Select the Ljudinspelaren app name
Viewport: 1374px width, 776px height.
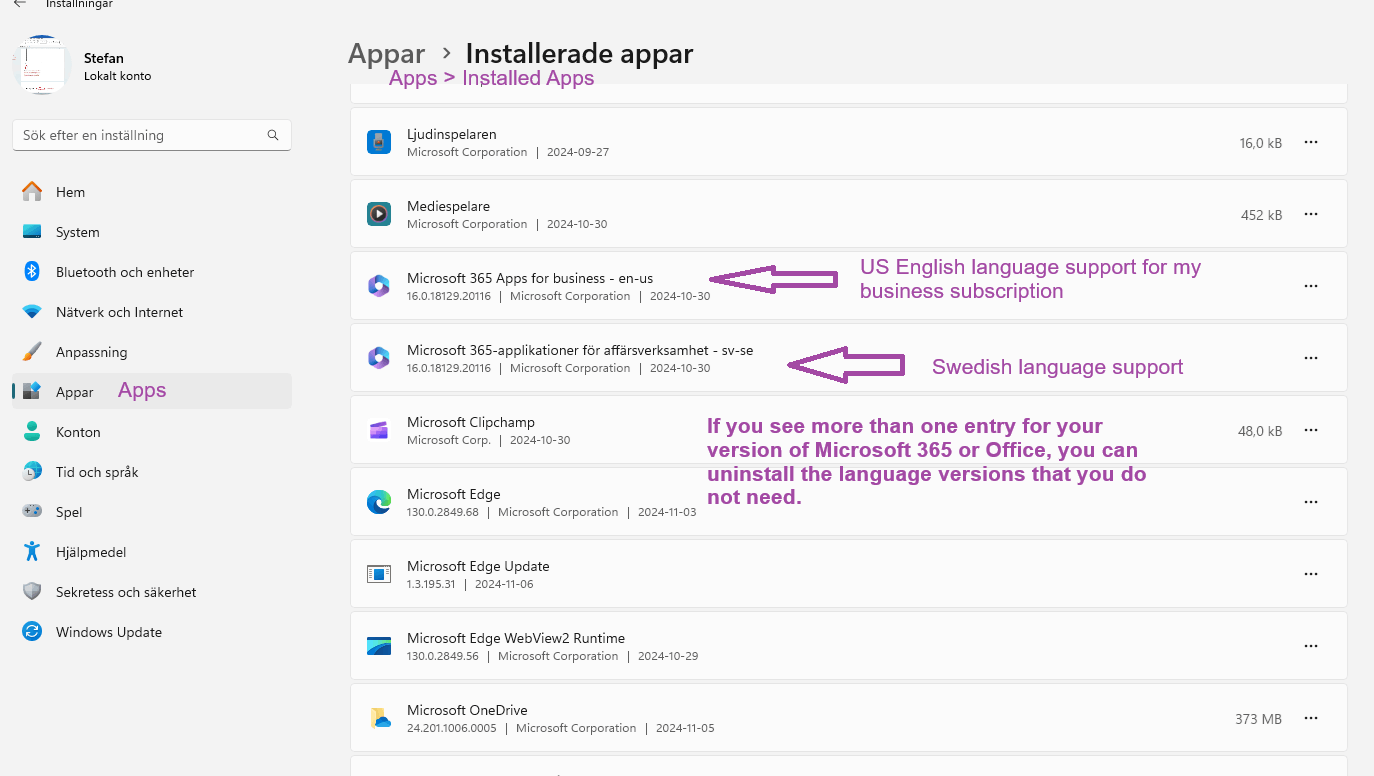tap(452, 134)
